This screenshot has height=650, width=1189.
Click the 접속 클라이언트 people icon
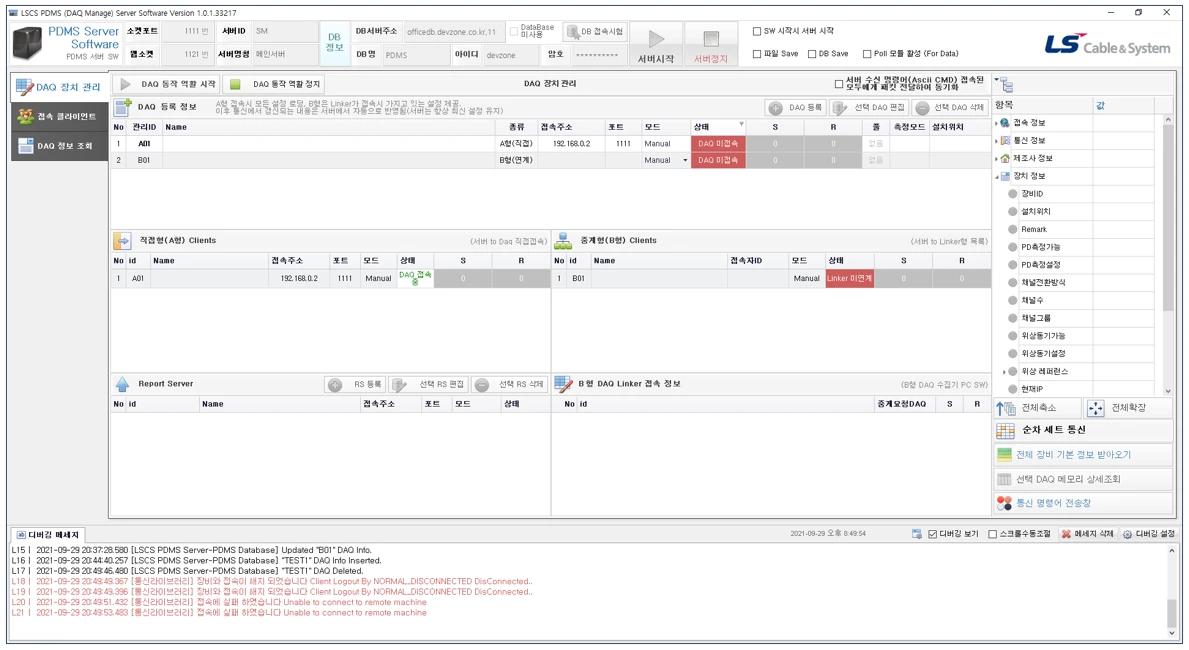pos(26,117)
